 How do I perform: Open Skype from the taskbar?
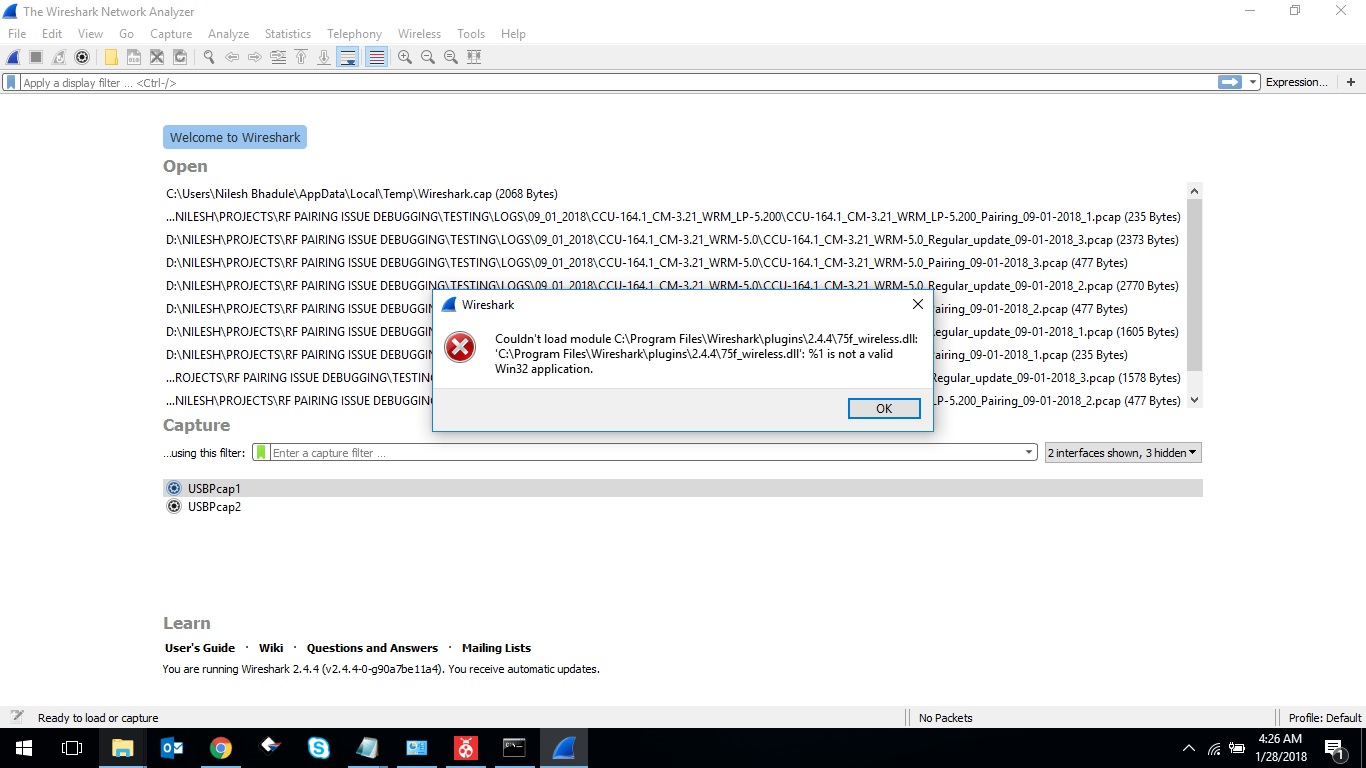pos(319,747)
